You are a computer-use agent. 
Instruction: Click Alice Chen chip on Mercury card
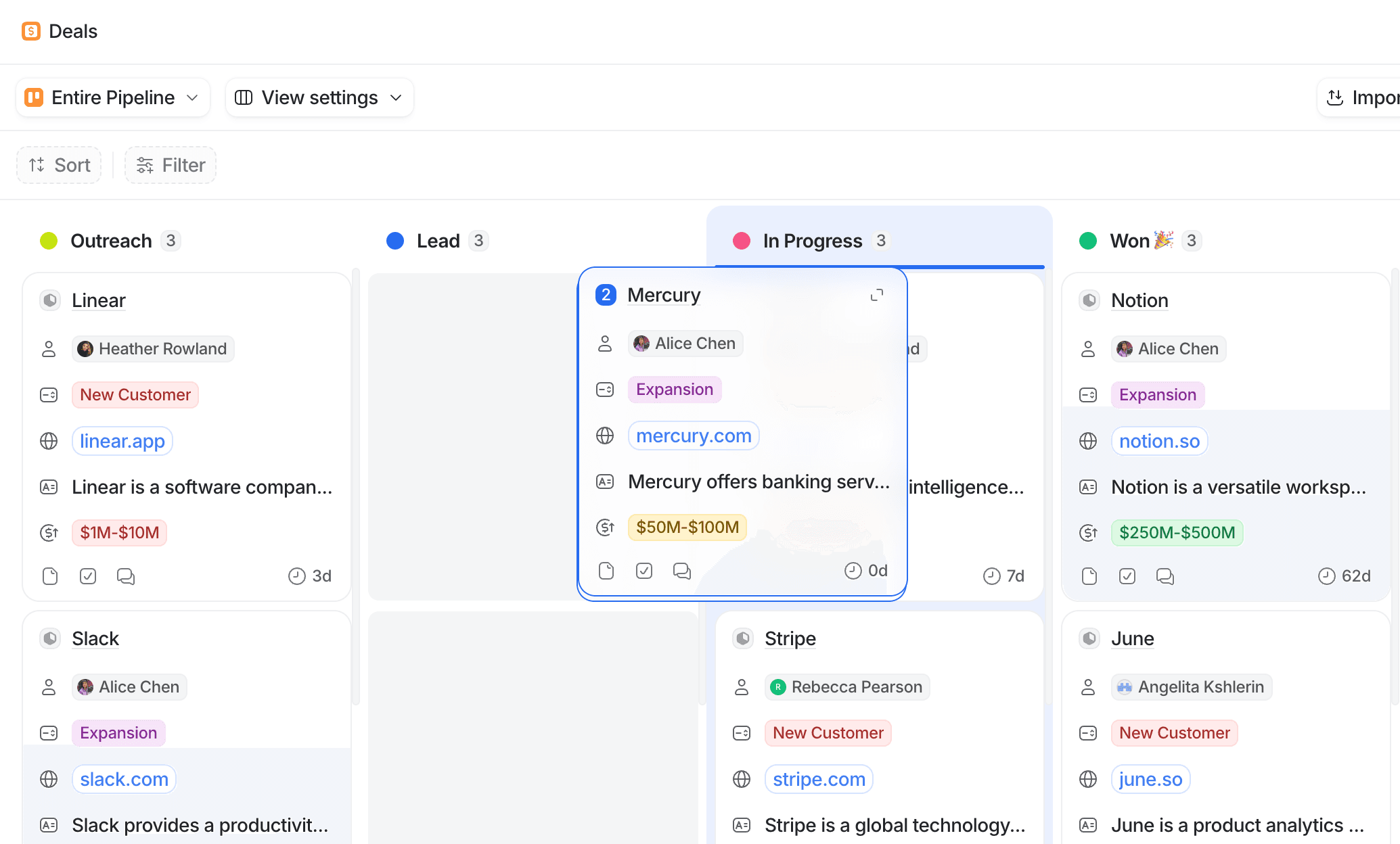click(685, 344)
